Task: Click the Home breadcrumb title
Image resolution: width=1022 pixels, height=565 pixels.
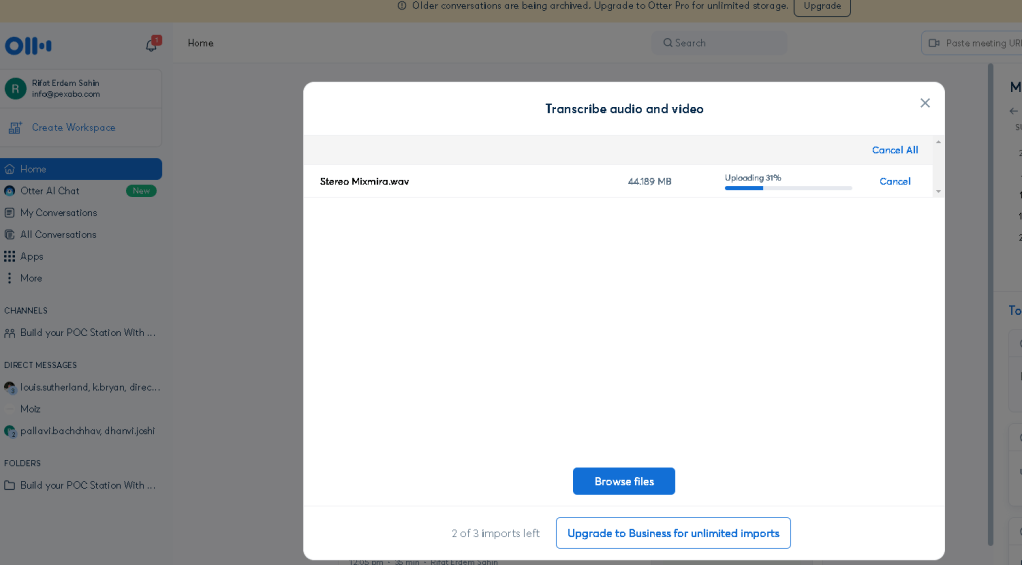Action: tap(200, 43)
